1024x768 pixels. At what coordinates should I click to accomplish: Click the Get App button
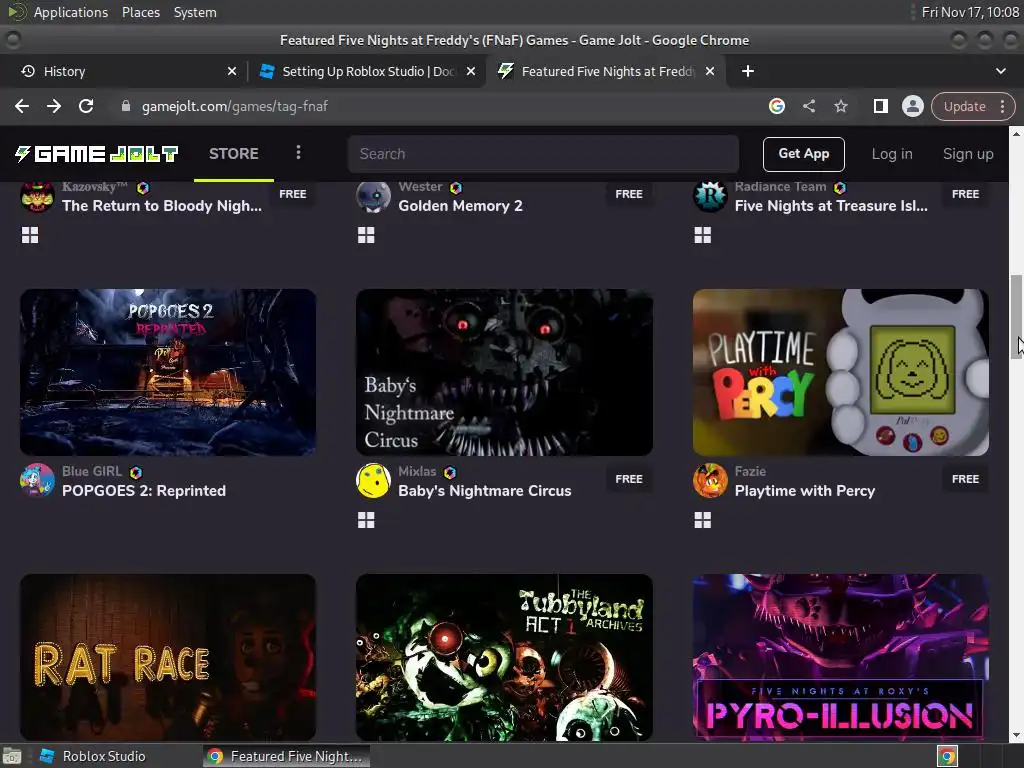pyautogui.click(x=804, y=154)
